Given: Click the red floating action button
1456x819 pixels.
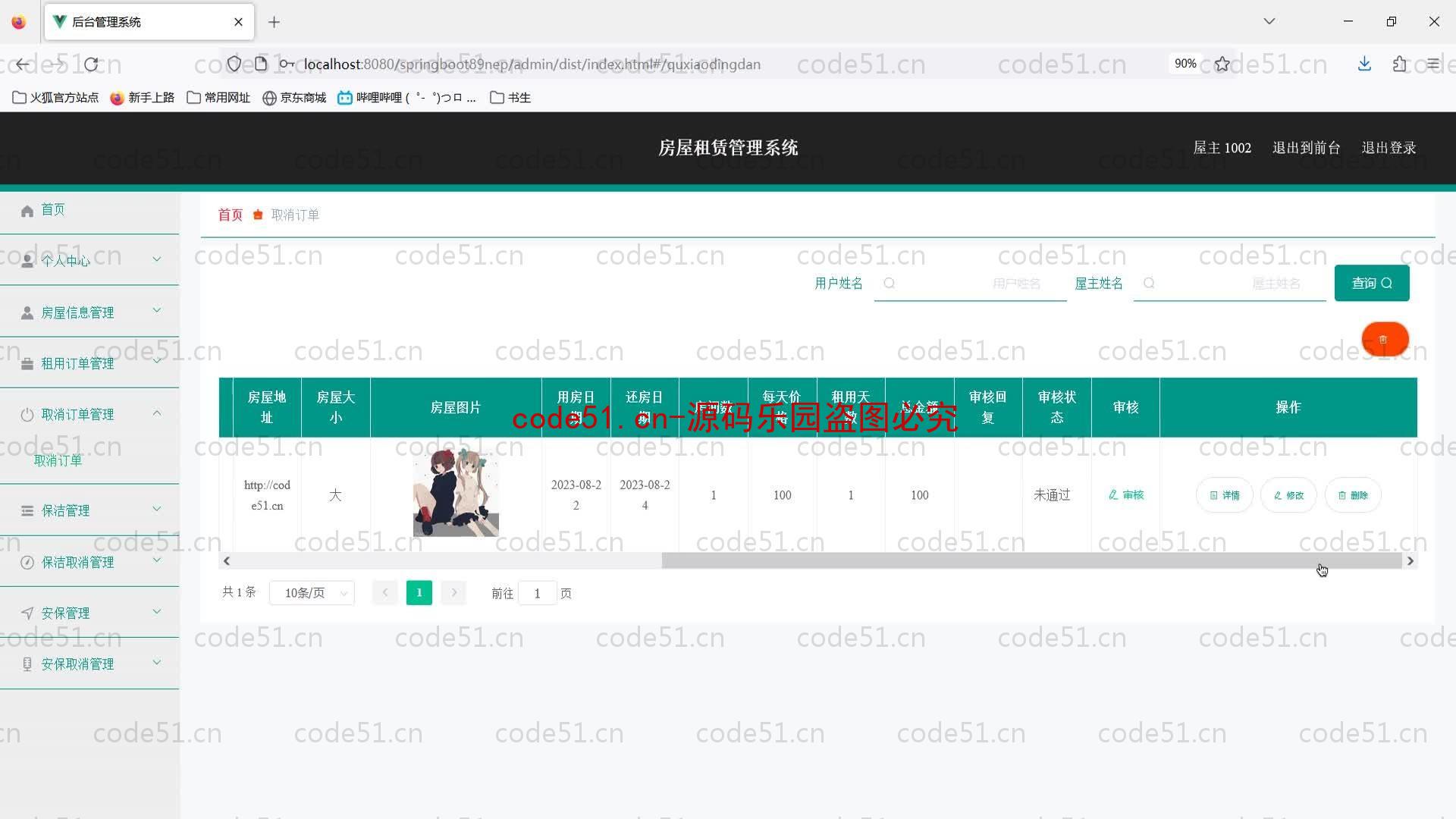Looking at the screenshot, I should [x=1384, y=339].
